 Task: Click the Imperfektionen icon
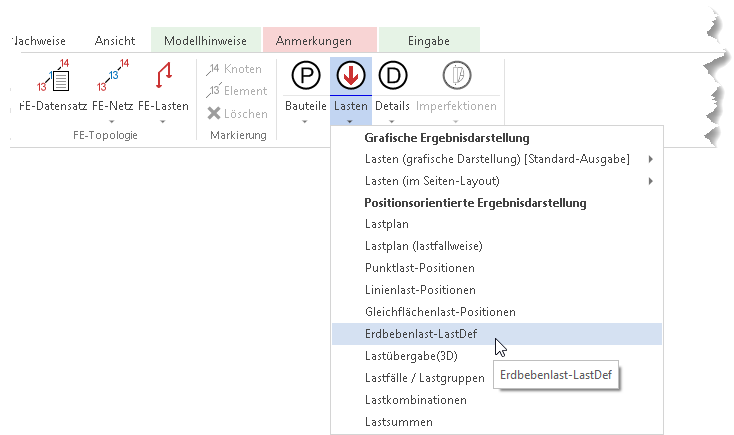tap(456, 76)
